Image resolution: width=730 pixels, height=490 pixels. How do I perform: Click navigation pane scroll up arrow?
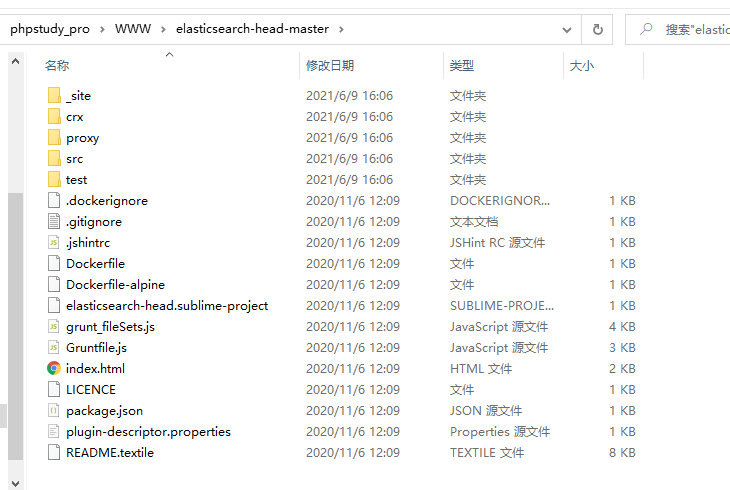(x=15, y=61)
